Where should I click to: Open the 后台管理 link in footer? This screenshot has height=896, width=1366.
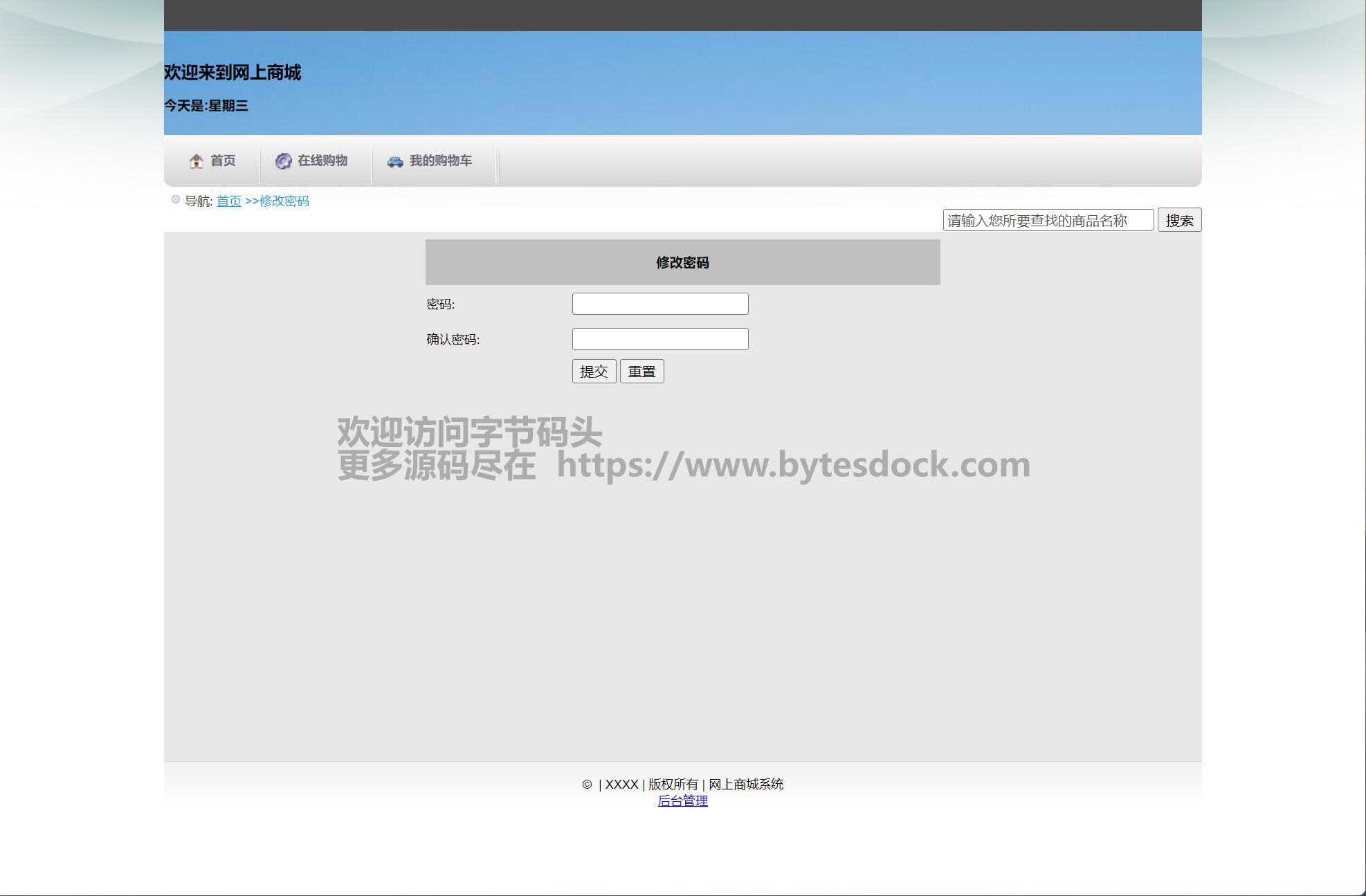[682, 801]
